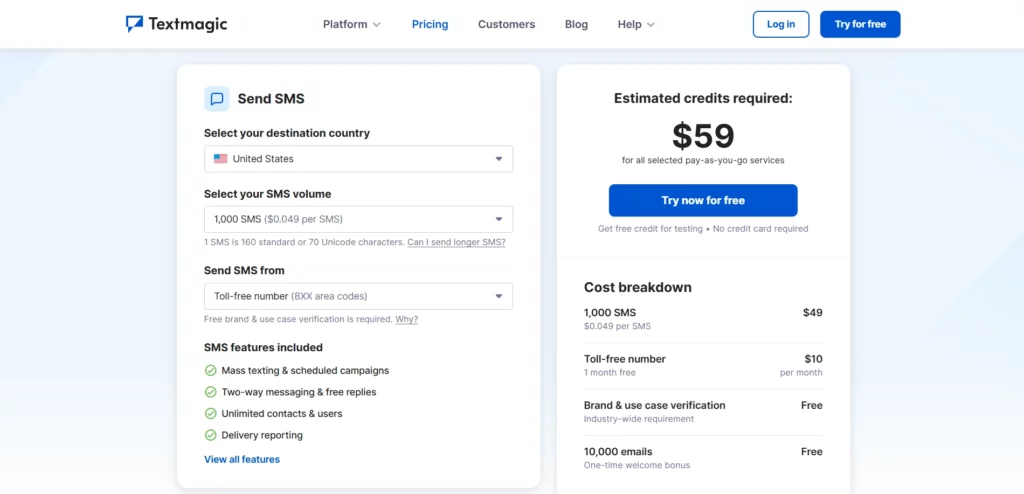Click the Textmagic logo icon

click(134, 24)
